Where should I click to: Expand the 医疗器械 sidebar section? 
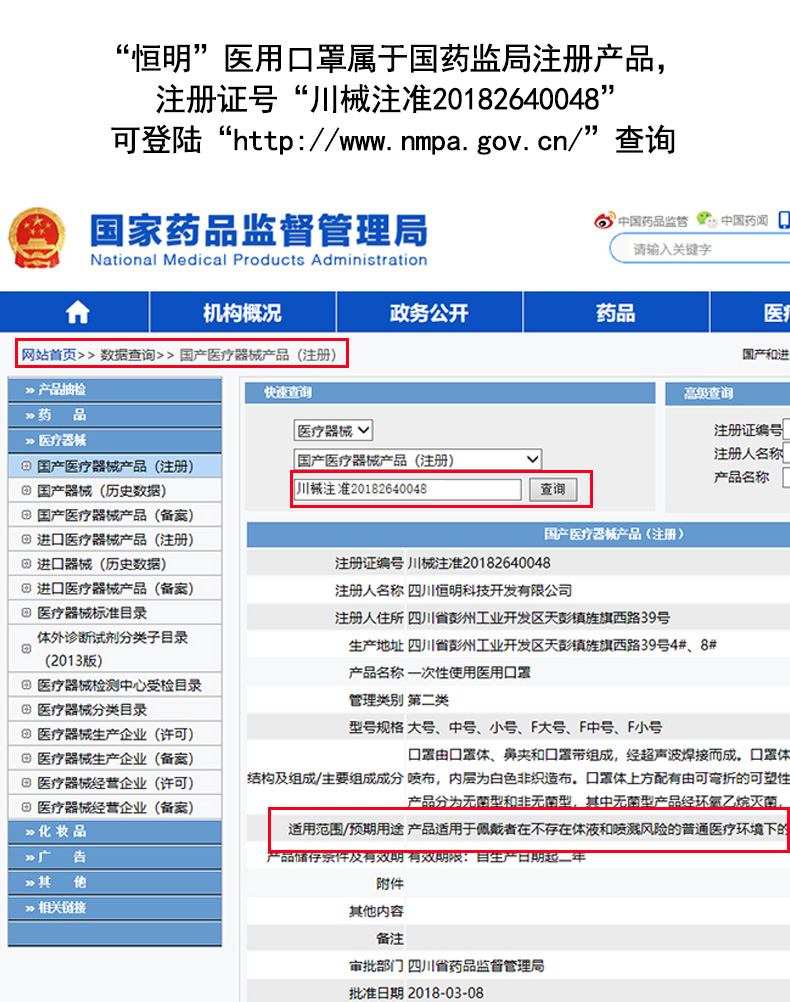[115, 441]
